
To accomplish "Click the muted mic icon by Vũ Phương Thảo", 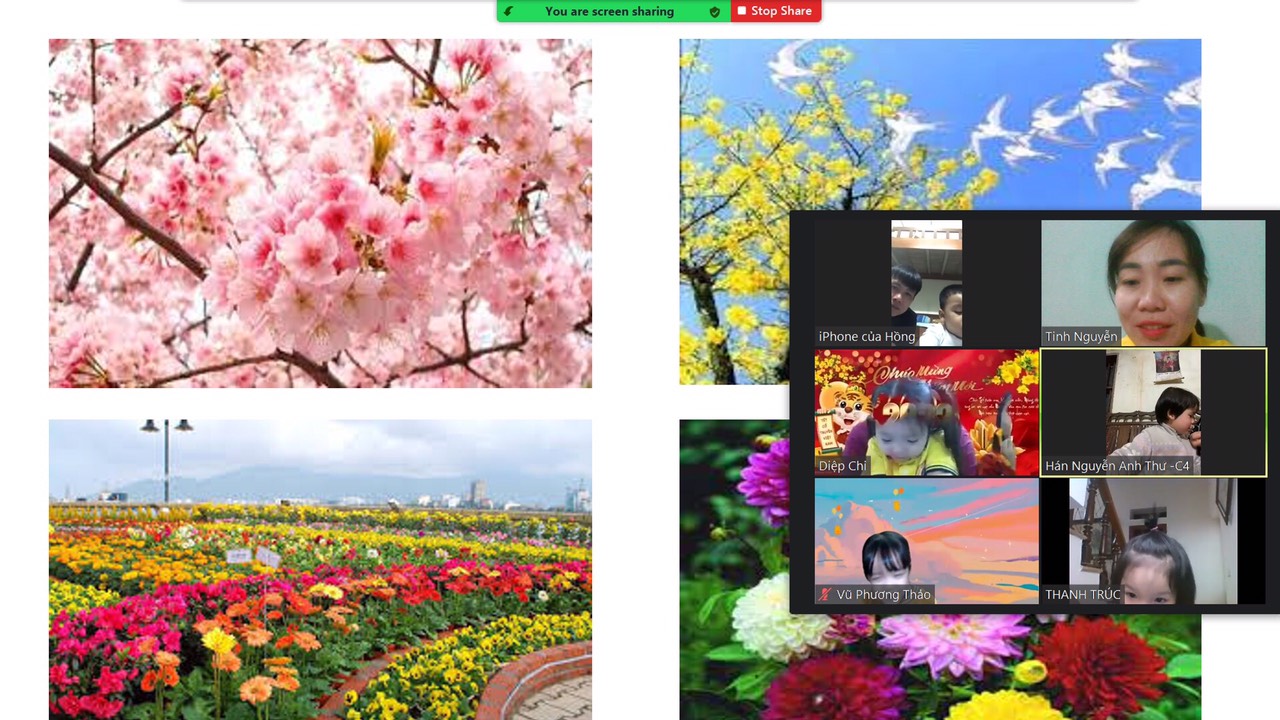I will [x=825, y=594].
